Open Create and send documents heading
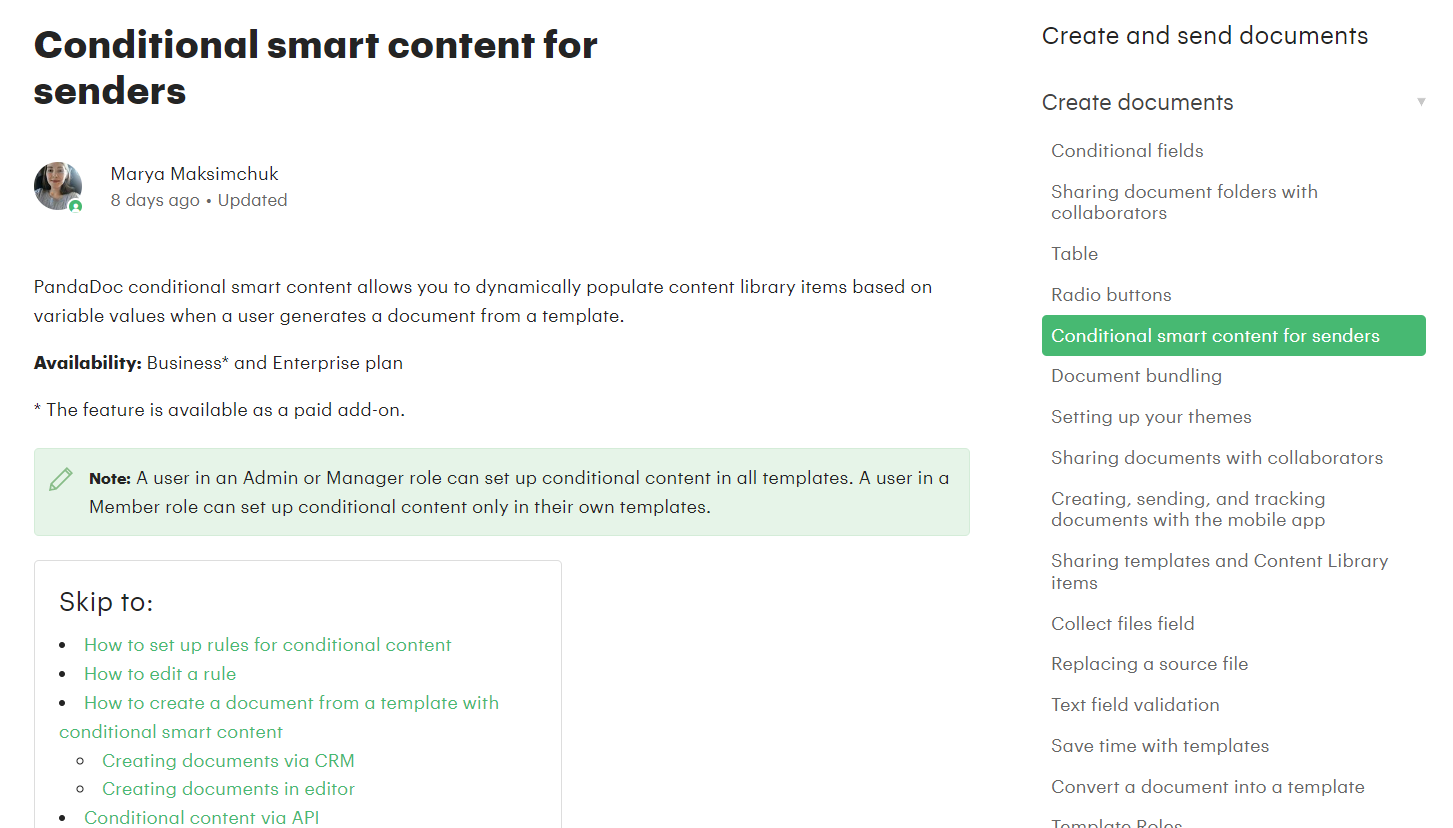This screenshot has width=1453, height=828. click(x=1204, y=36)
